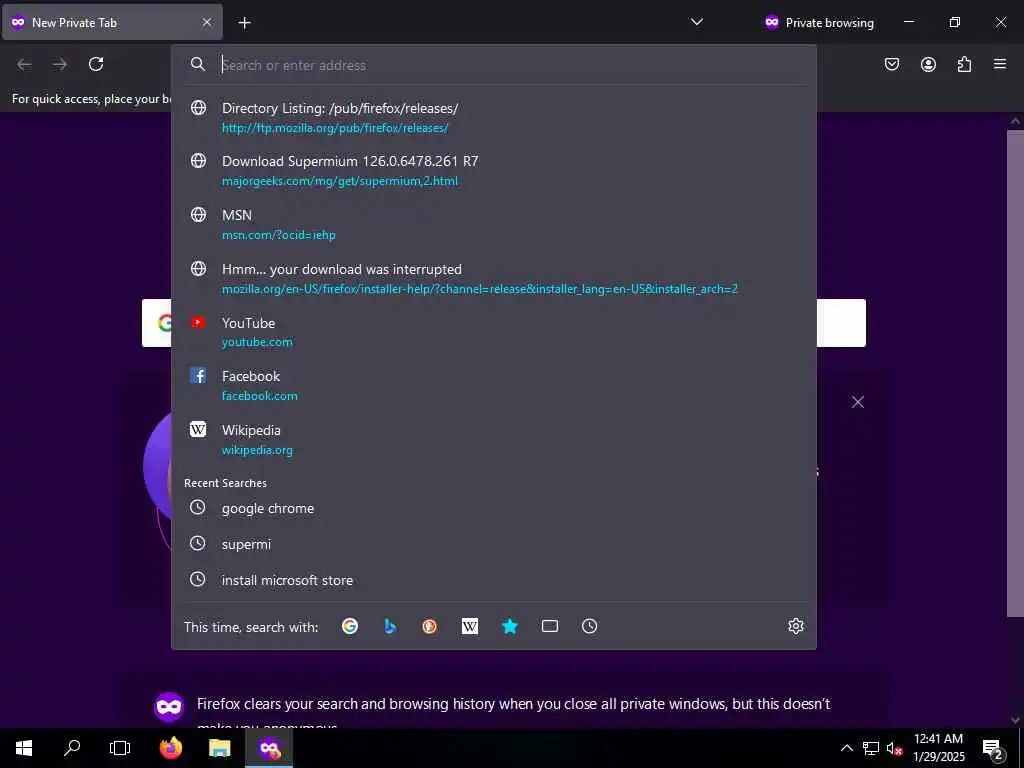Click the clock icon beside 'google chrome'
Viewport: 1024px width, 768px height.
pyautogui.click(x=197, y=507)
